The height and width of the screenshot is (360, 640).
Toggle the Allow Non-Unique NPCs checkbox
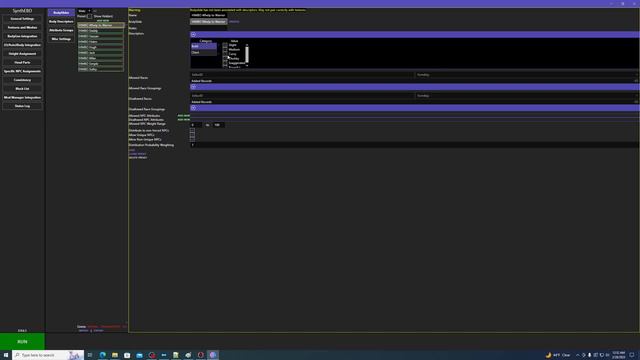point(192,139)
